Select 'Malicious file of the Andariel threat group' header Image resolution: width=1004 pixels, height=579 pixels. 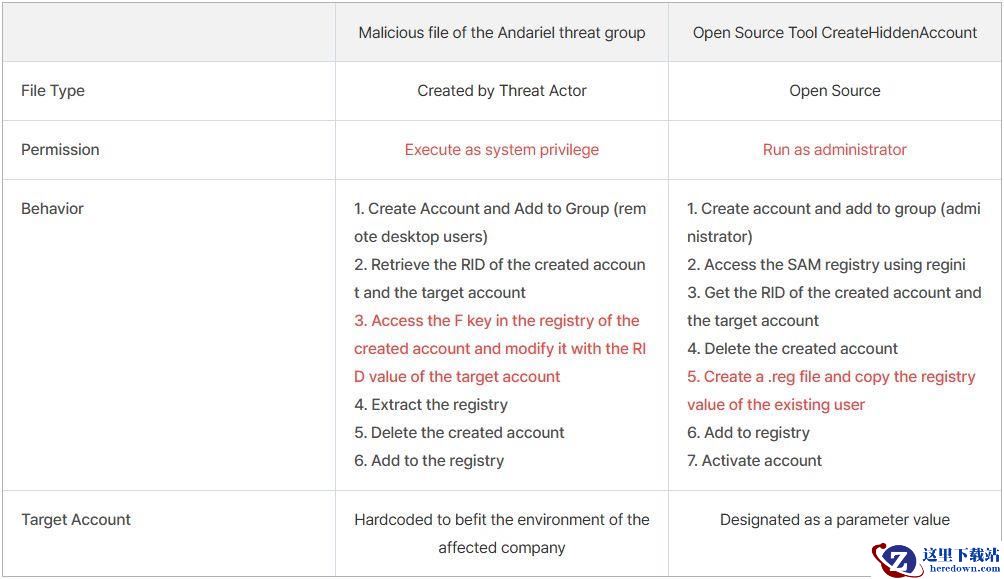click(501, 33)
